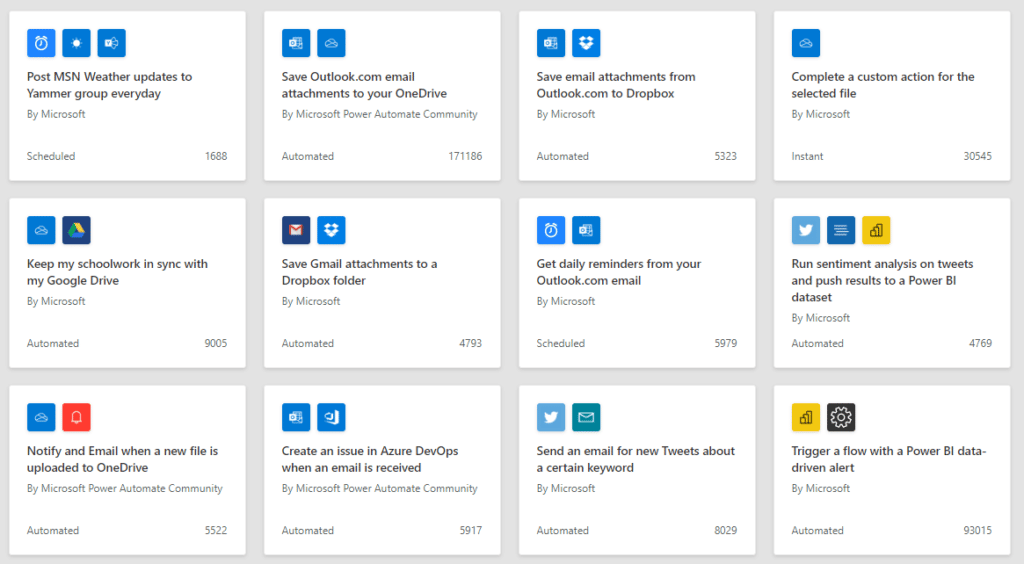
Task: Click the teal mail icon in Tweets card
Action: pos(586,417)
